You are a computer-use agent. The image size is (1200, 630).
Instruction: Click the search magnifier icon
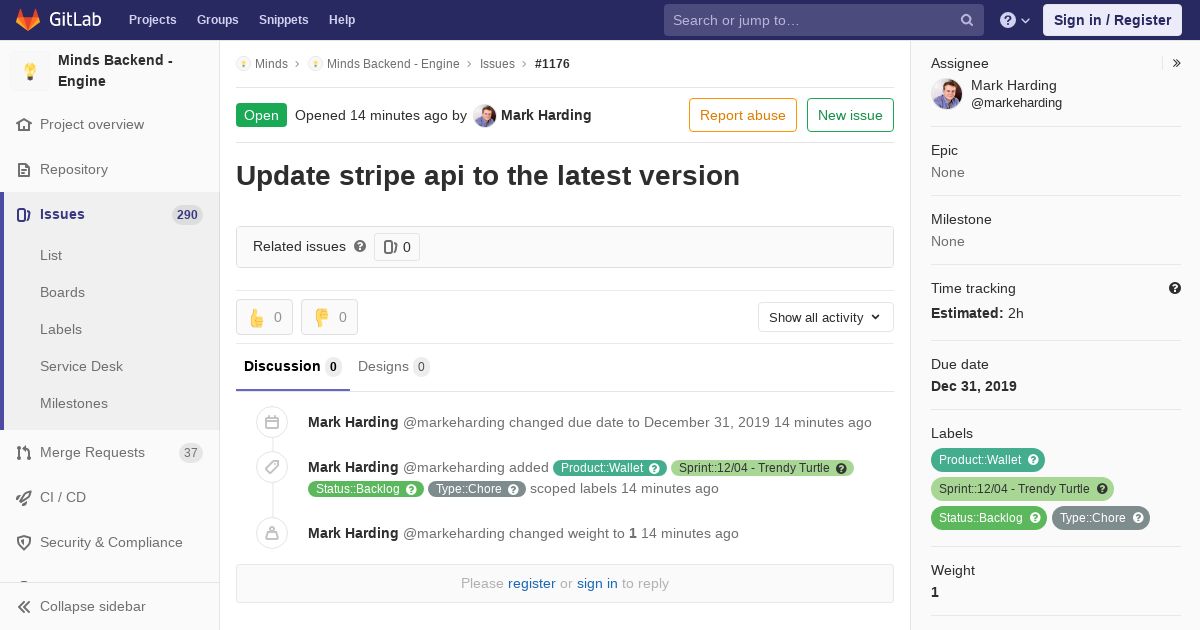[967, 20]
